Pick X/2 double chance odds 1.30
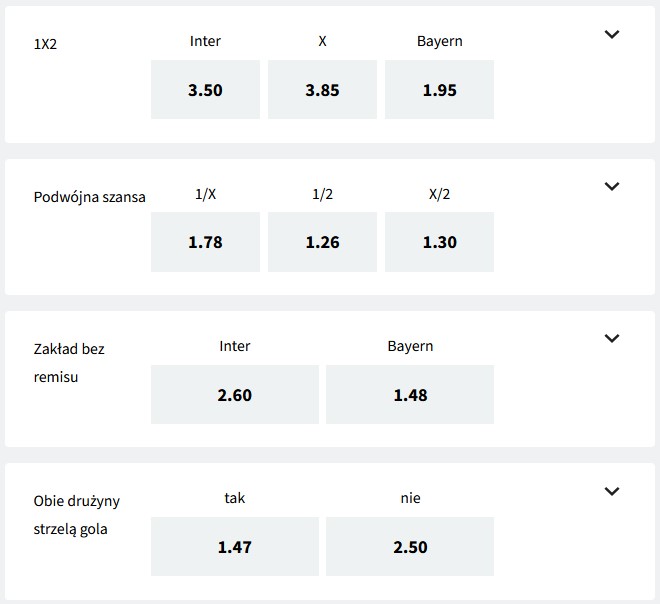 [439, 242]
